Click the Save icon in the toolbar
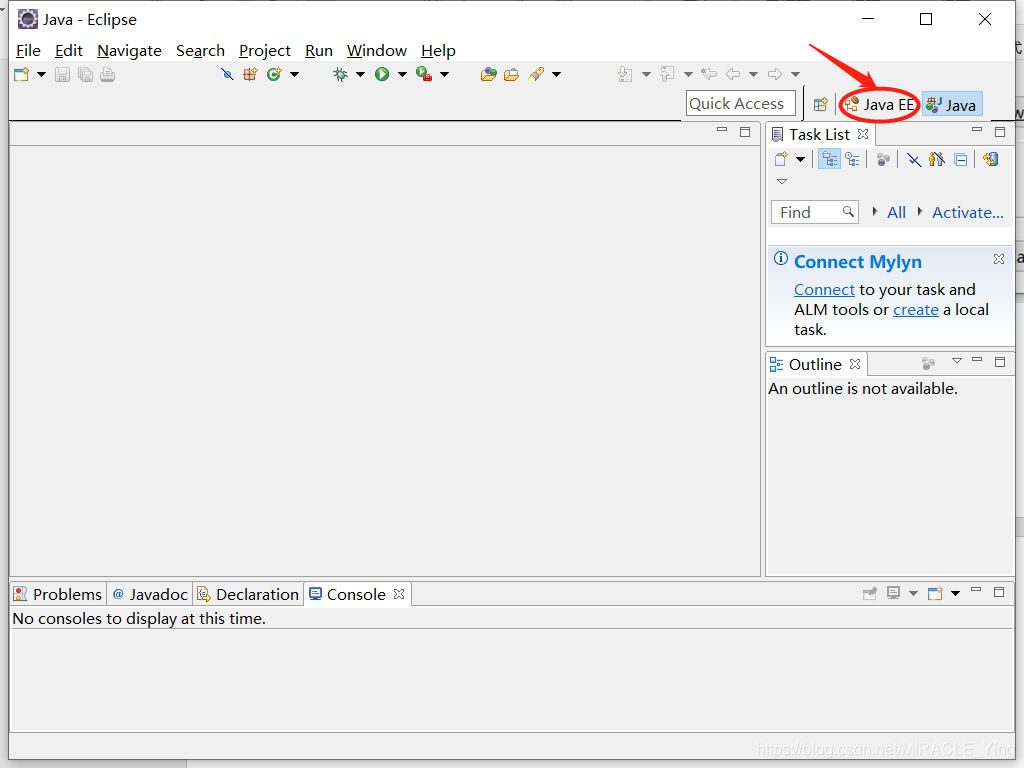1024x768 pixels. [x=62, y=74]
